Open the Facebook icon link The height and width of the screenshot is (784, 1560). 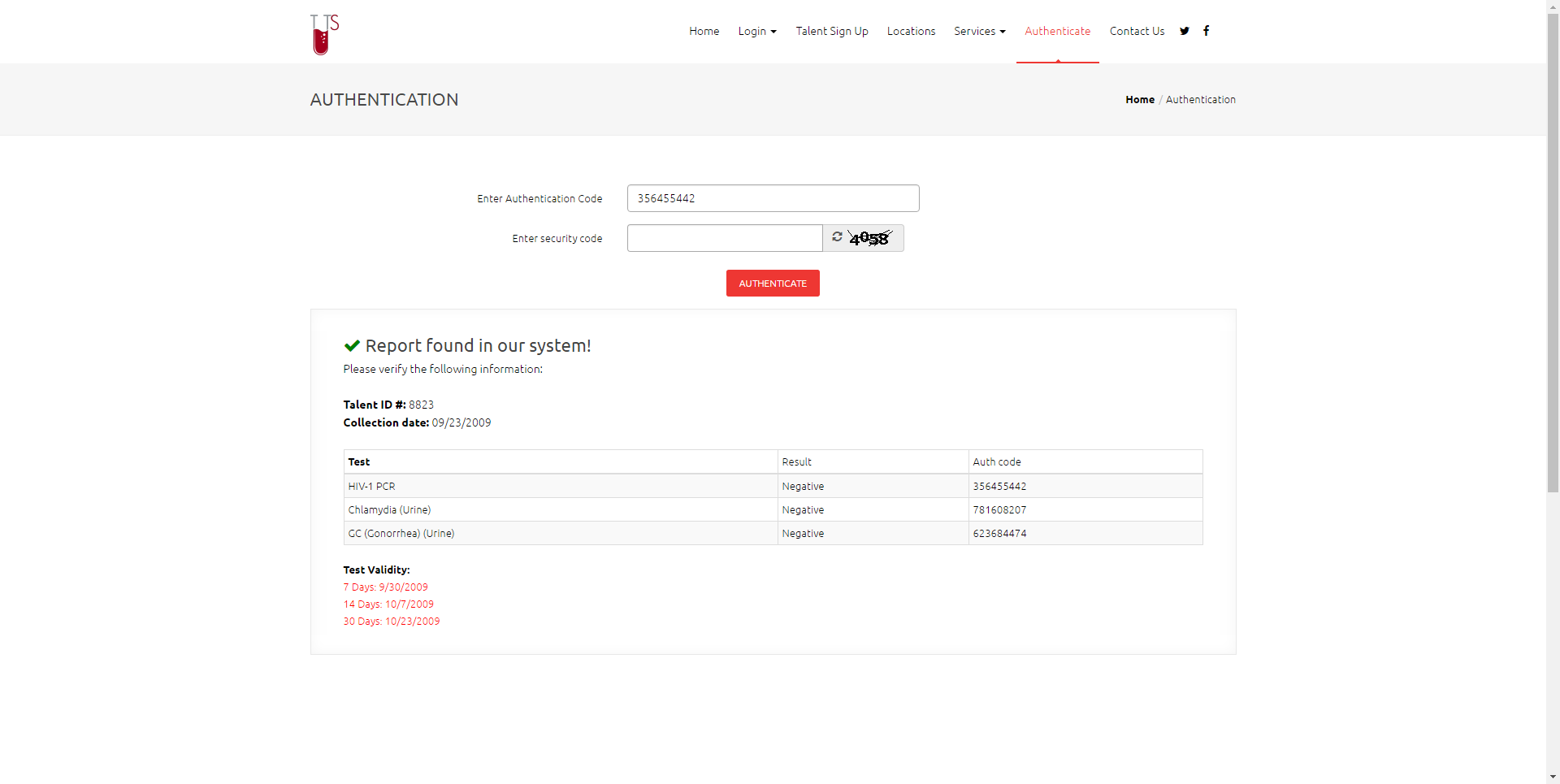1207,31
